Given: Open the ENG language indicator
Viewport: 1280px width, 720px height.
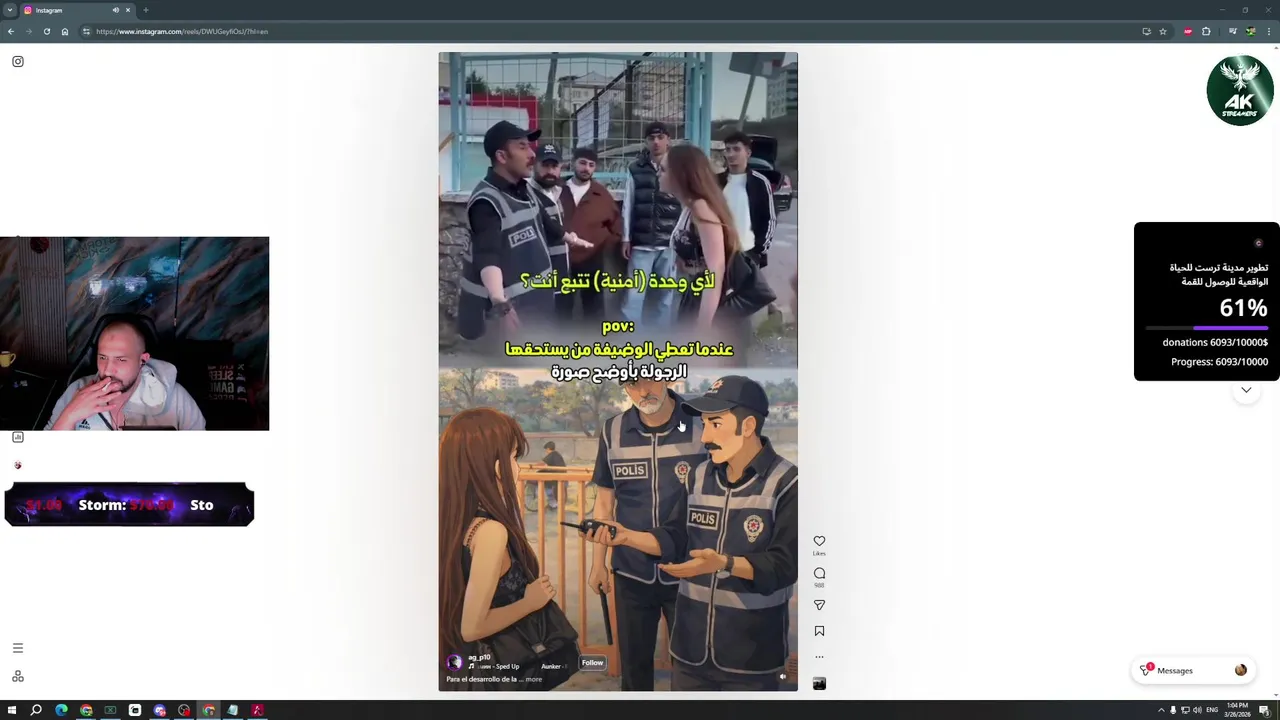Looking at the screenshot, I should pyautogui.click(x=1212, y=710).
